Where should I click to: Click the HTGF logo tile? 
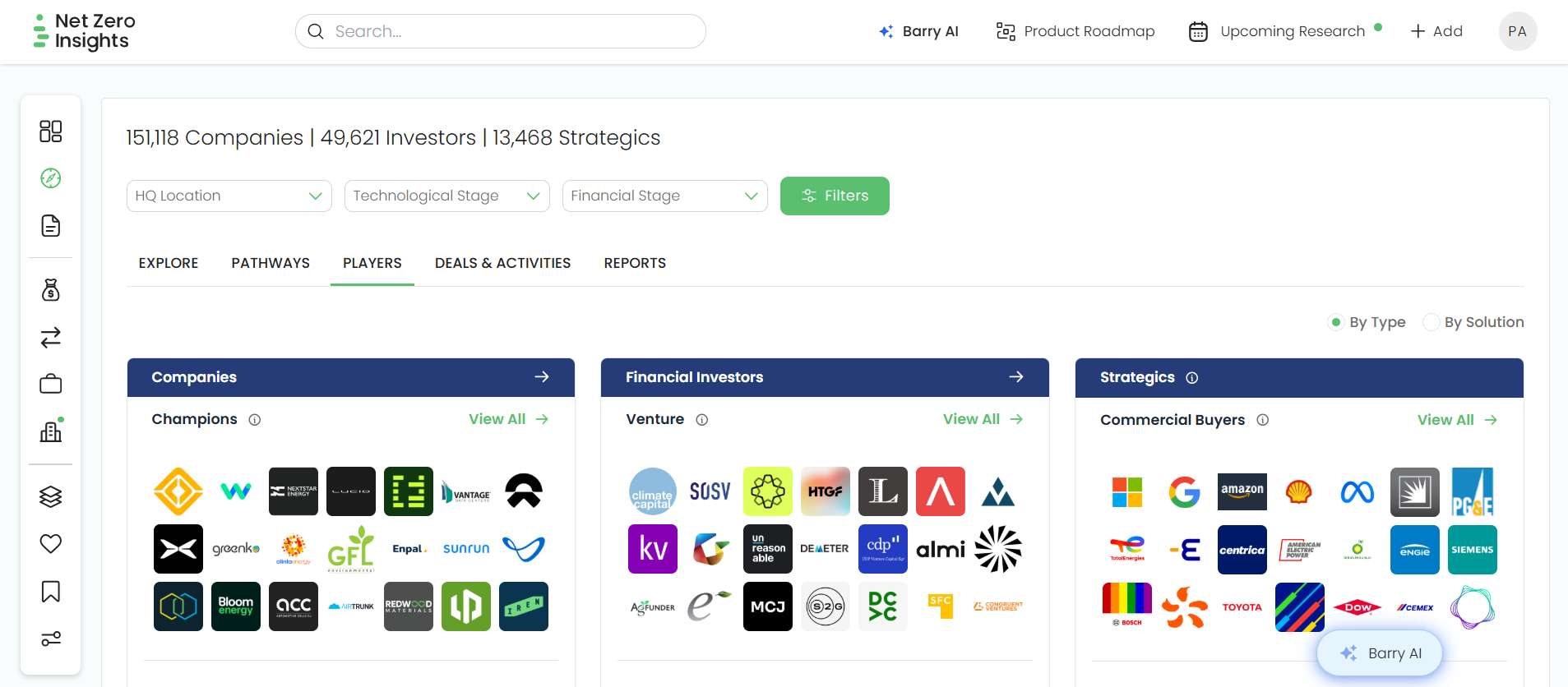826,491
